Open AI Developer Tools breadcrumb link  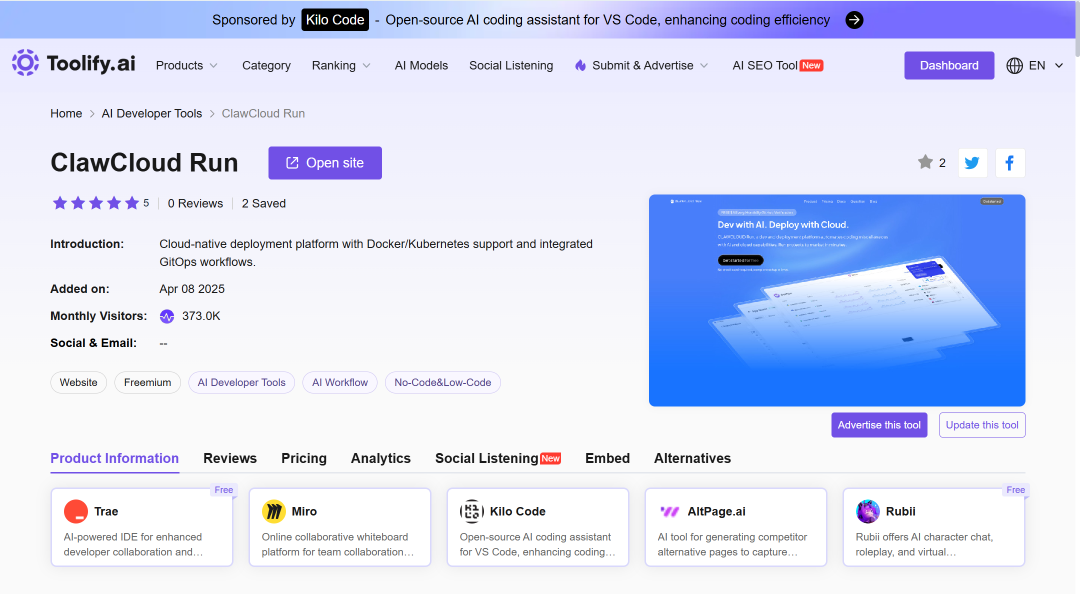(x=152, y=114)
